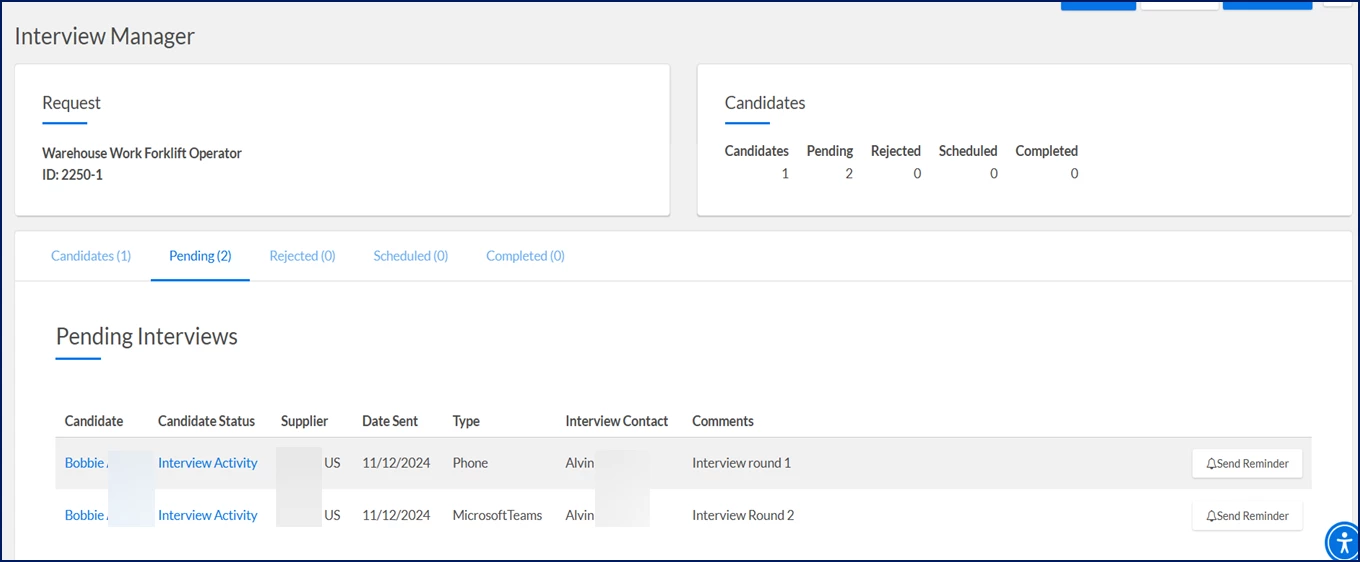
Task: Click the MicrosoftTeams type cell
Action: pyautogui.click(x=497, y=515)
